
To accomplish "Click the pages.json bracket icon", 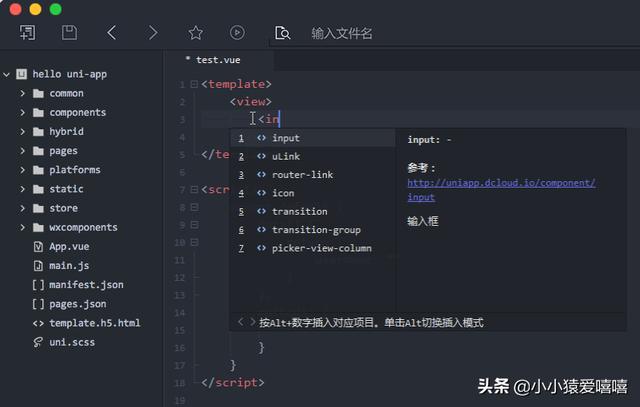I will 38,304.
